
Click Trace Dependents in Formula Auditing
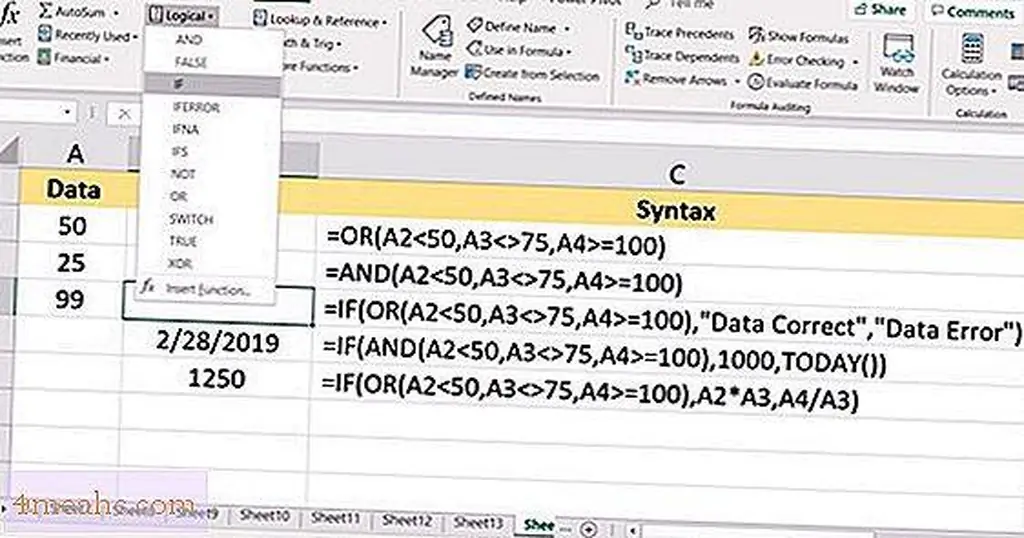coord(682,57)
